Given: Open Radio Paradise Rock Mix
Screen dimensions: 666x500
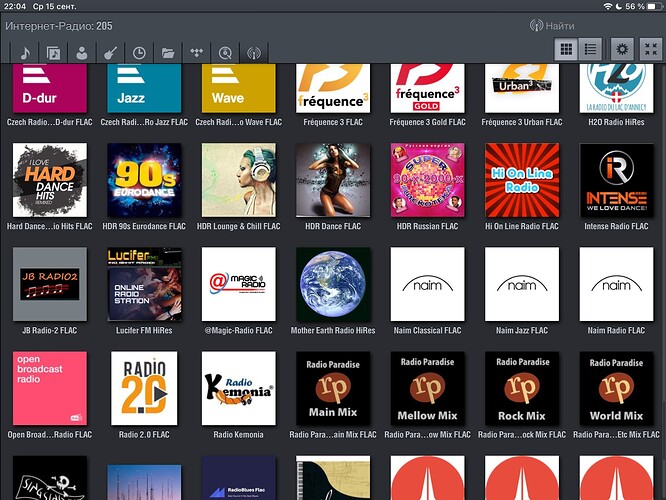Looking at the screenshot, I should (522, 388).
